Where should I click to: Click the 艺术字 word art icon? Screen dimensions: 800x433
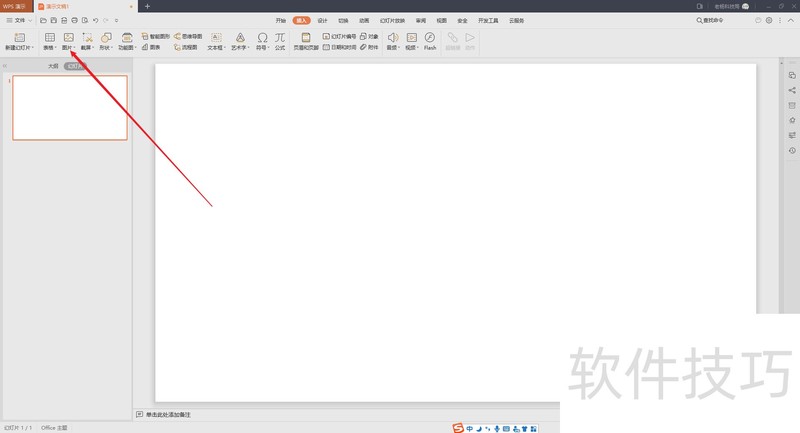pyautogui.click(x=240, y=38)
